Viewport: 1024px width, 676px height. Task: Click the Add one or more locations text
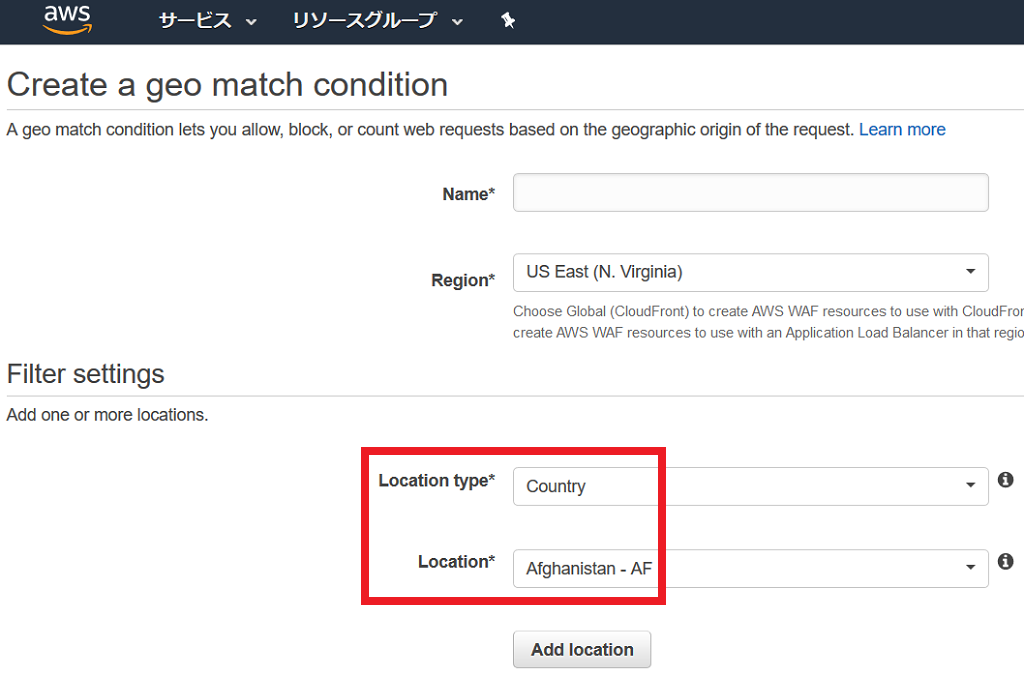[x=107, y=415]
